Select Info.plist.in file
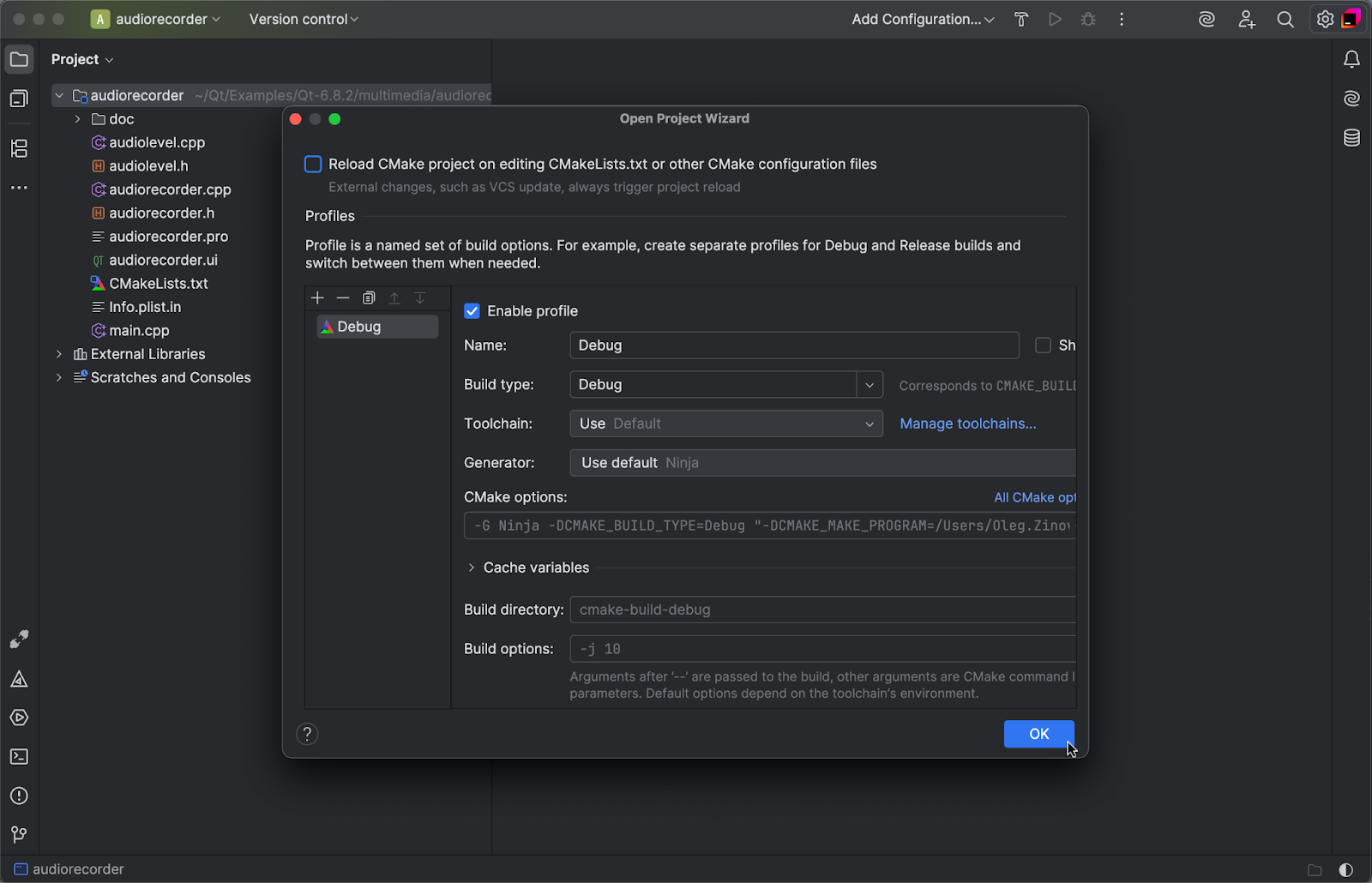The width and height of the screenshot is (1372, 883). point(145,307)
